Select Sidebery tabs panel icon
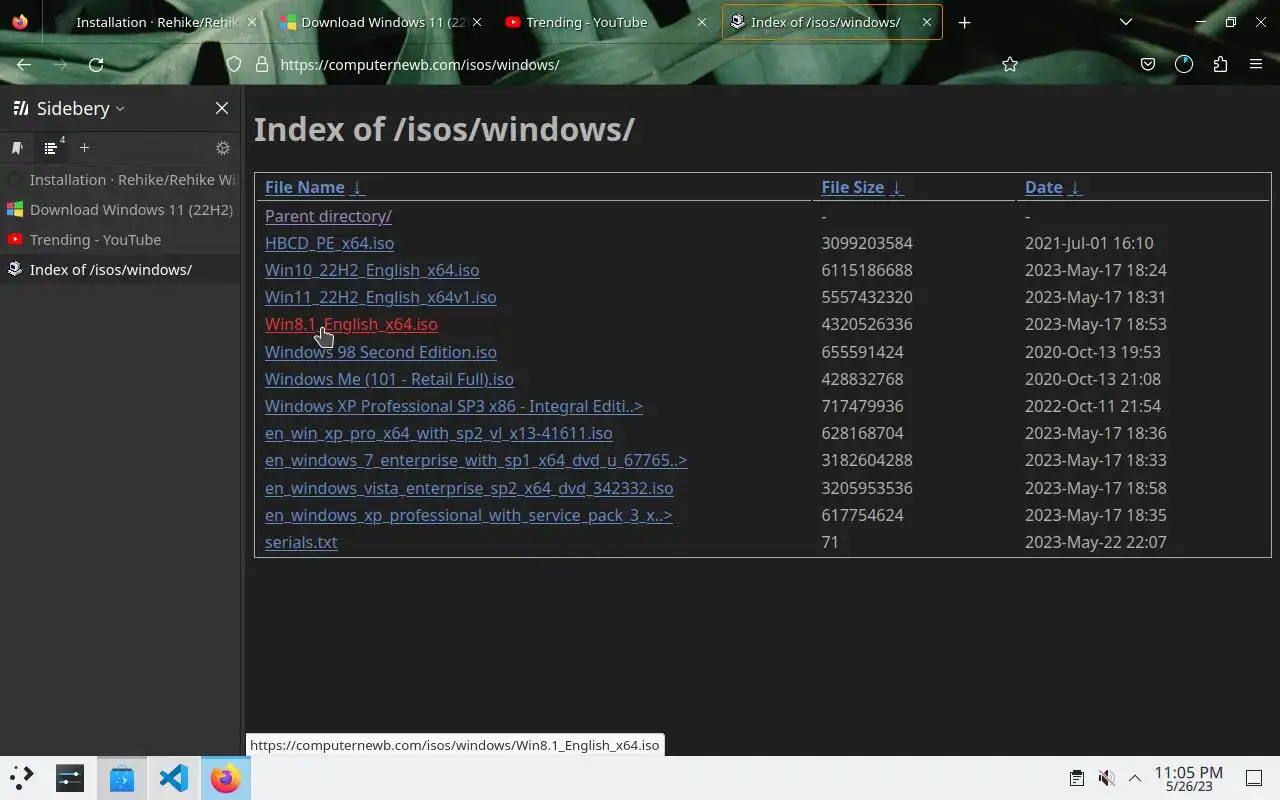This screenshot has height=800, width=1280. tap(51, 148)
